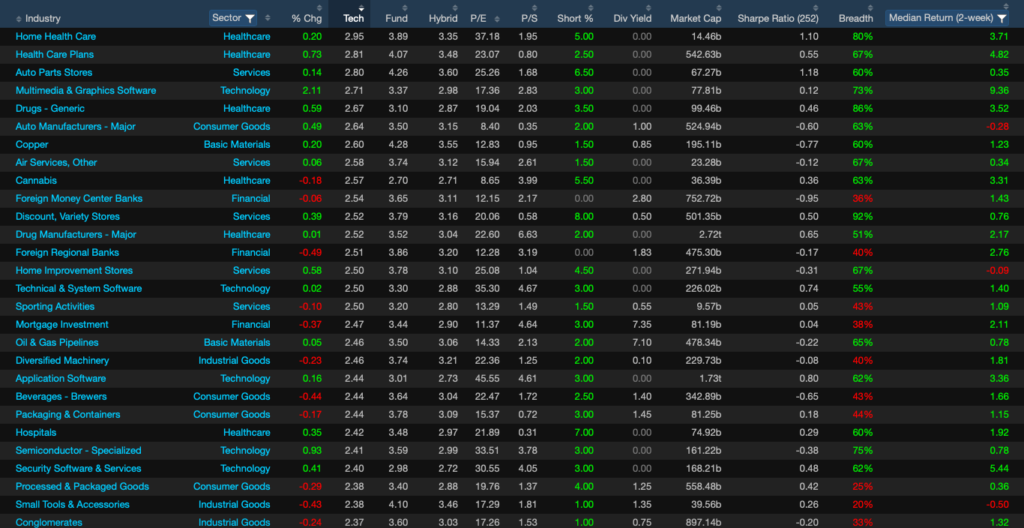
Task: Open Small Tools & Accessories industry
Action: 72,504
